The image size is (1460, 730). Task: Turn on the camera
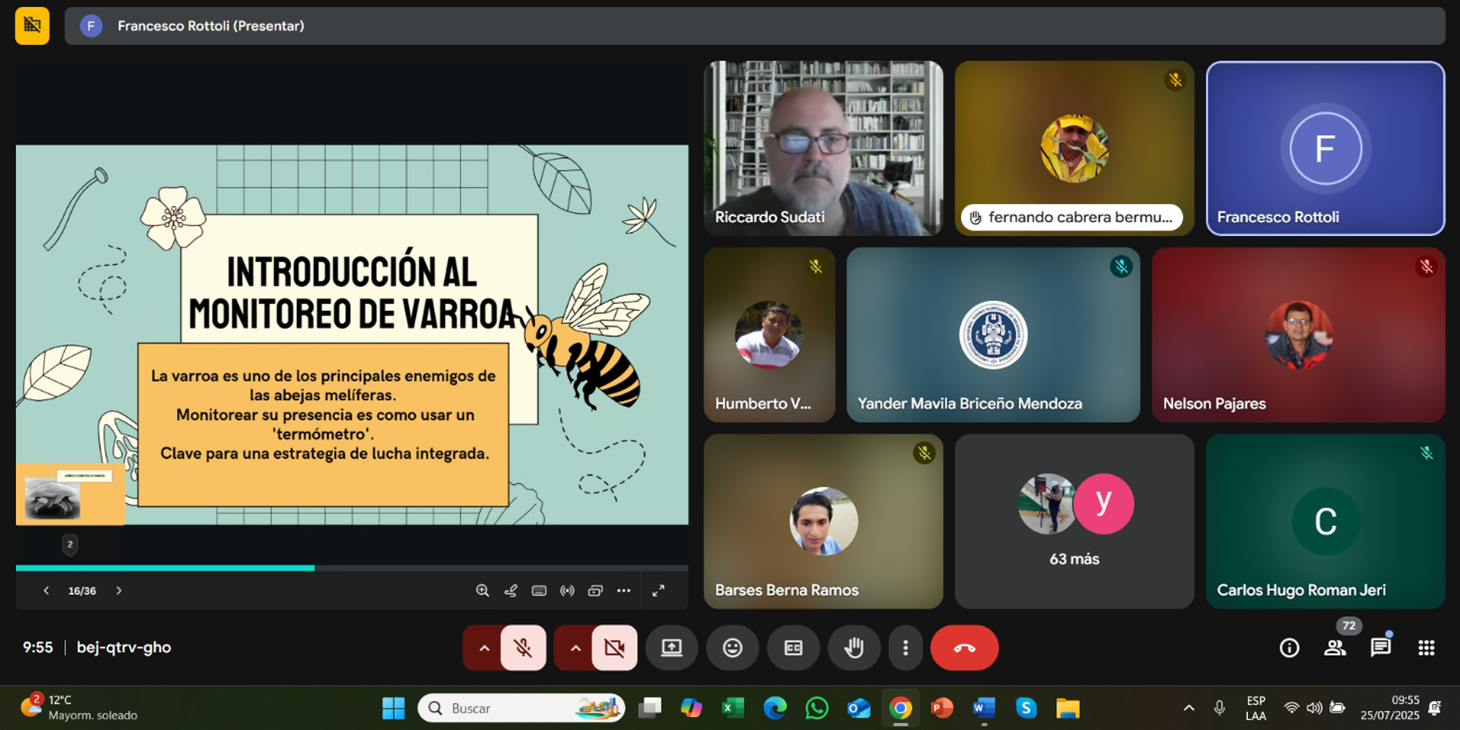[614, 648]
